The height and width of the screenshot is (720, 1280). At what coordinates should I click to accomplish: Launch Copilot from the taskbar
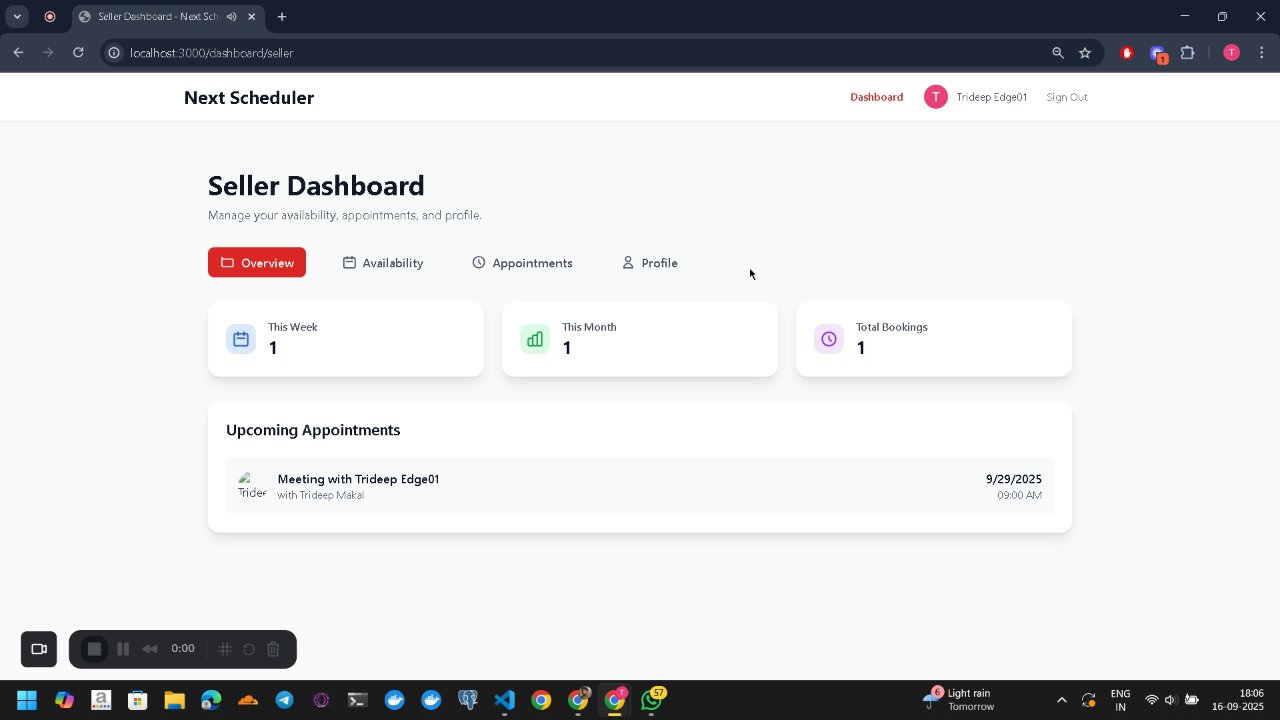64,700
